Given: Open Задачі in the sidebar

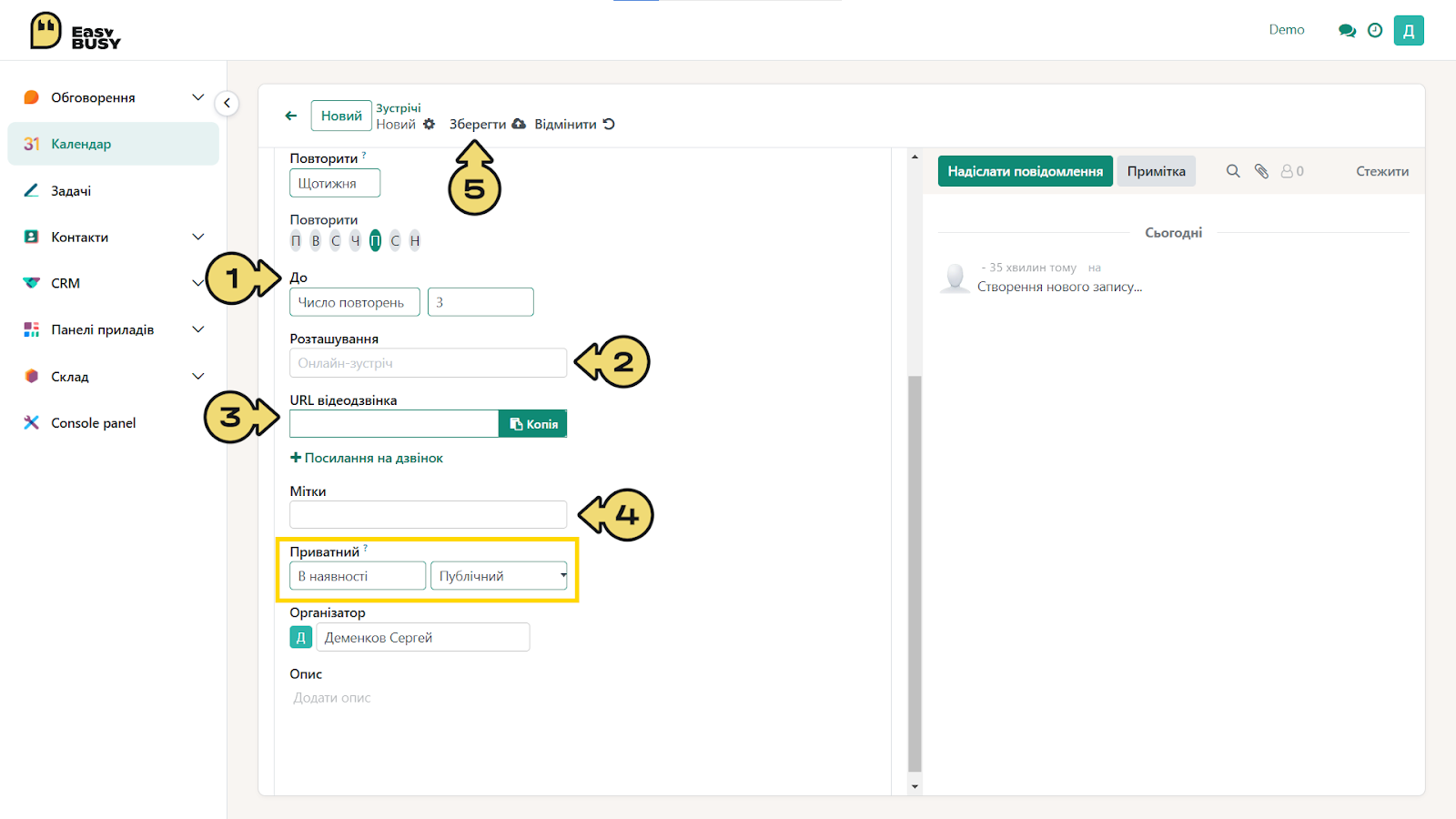Looking at the screenshot, I should point(113,190).
